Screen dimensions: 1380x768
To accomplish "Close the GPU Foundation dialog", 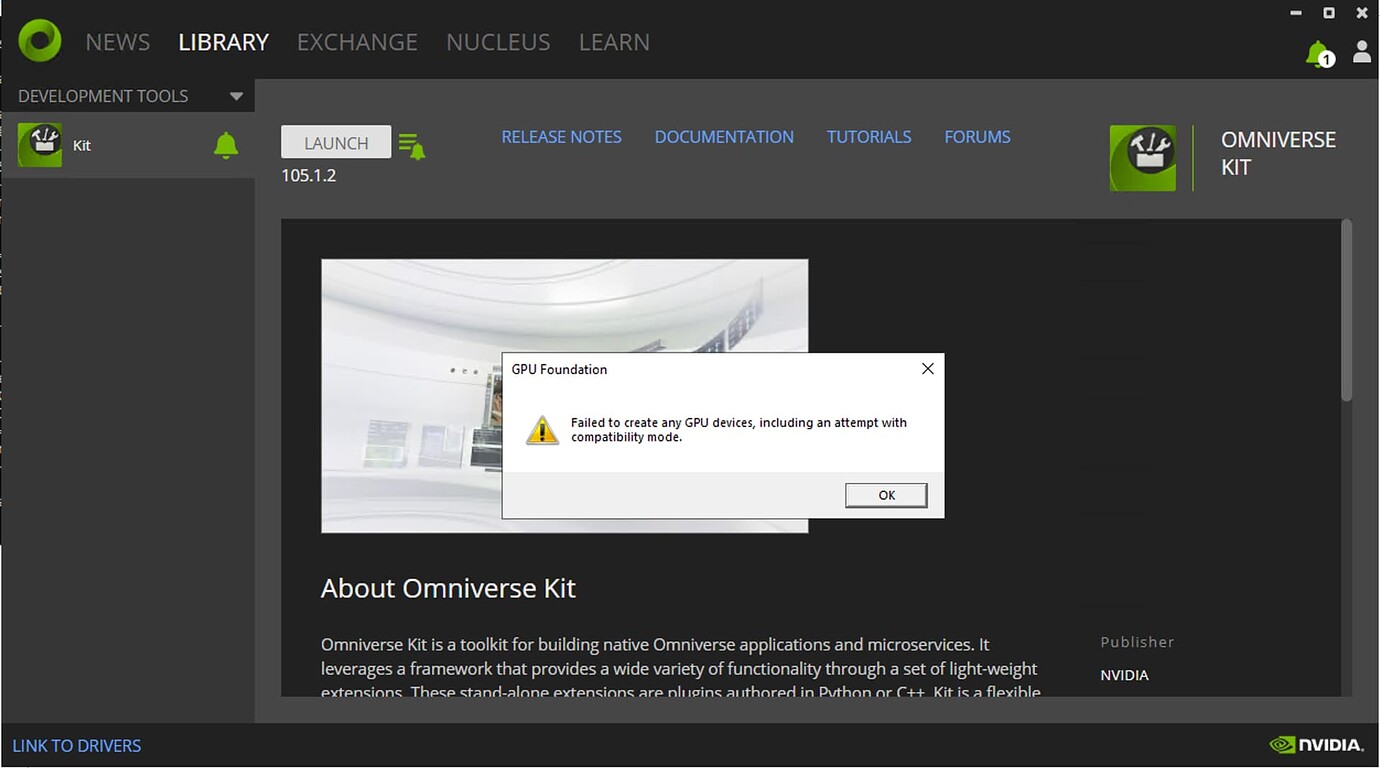I will (x=927, y=368).
